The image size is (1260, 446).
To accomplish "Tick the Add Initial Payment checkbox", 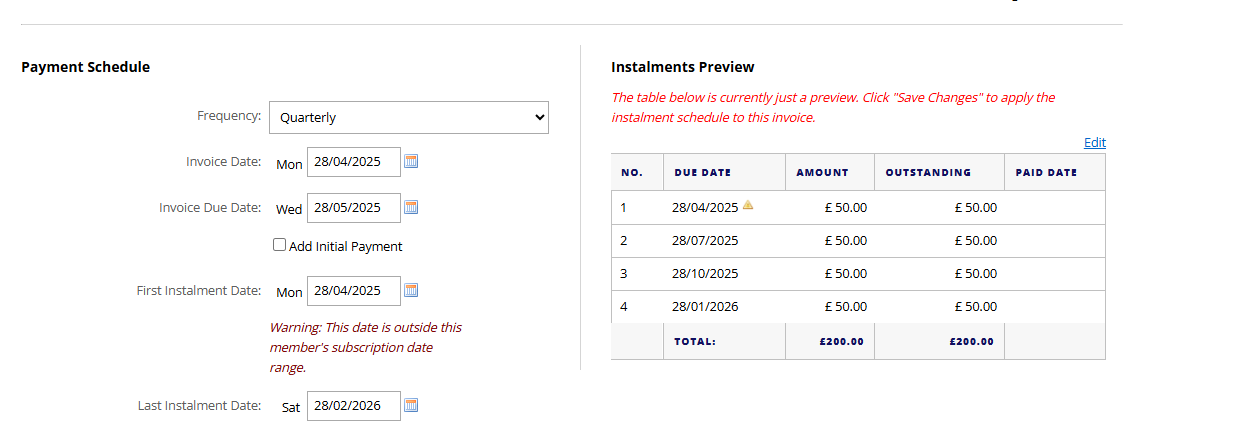I will click(x=279, y=244).
